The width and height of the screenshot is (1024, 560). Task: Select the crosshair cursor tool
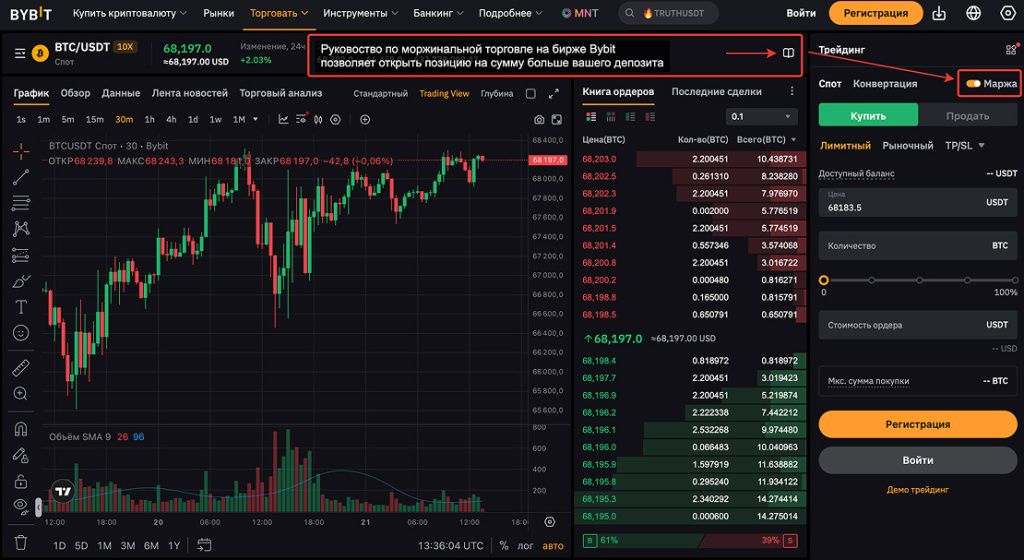21,151
